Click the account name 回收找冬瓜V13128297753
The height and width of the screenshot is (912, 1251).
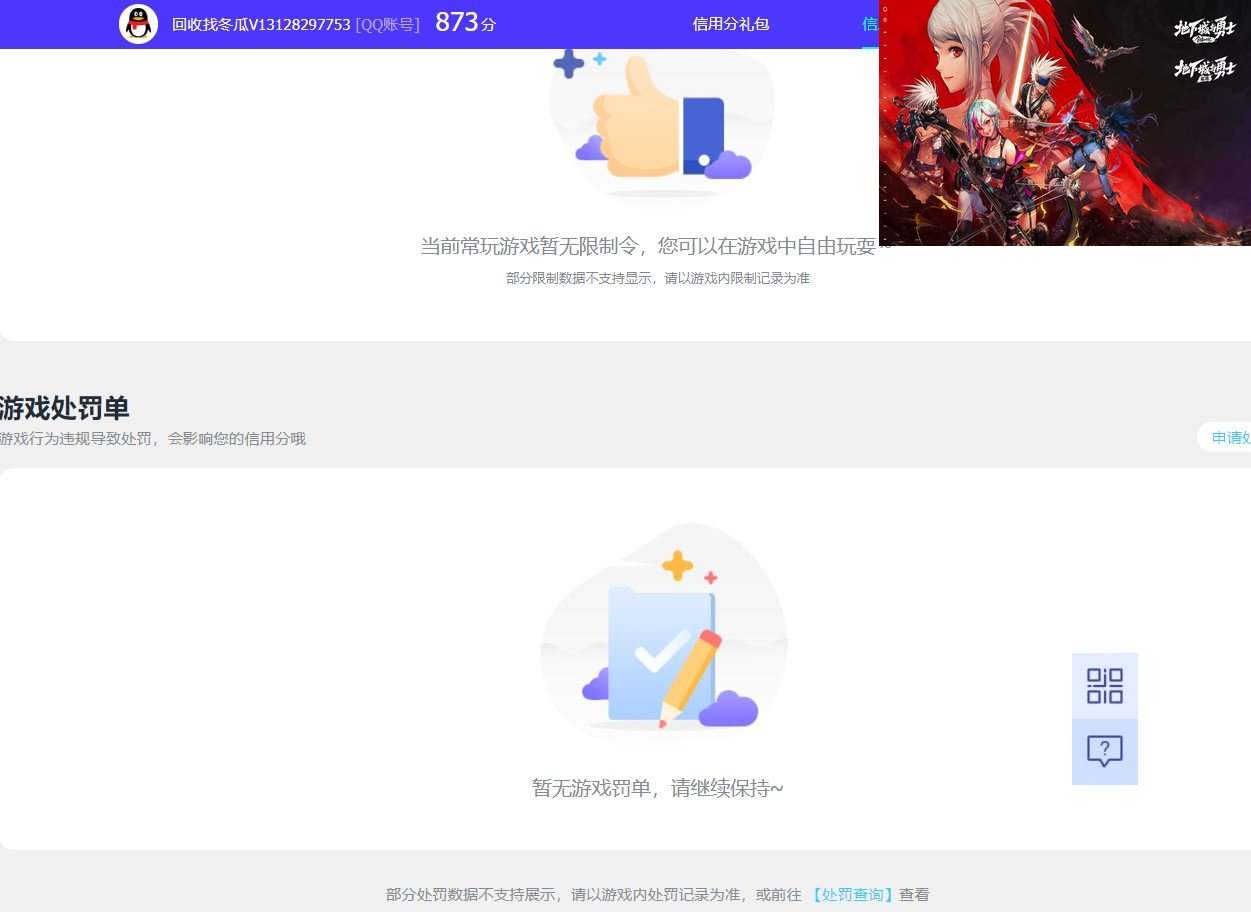261,24
